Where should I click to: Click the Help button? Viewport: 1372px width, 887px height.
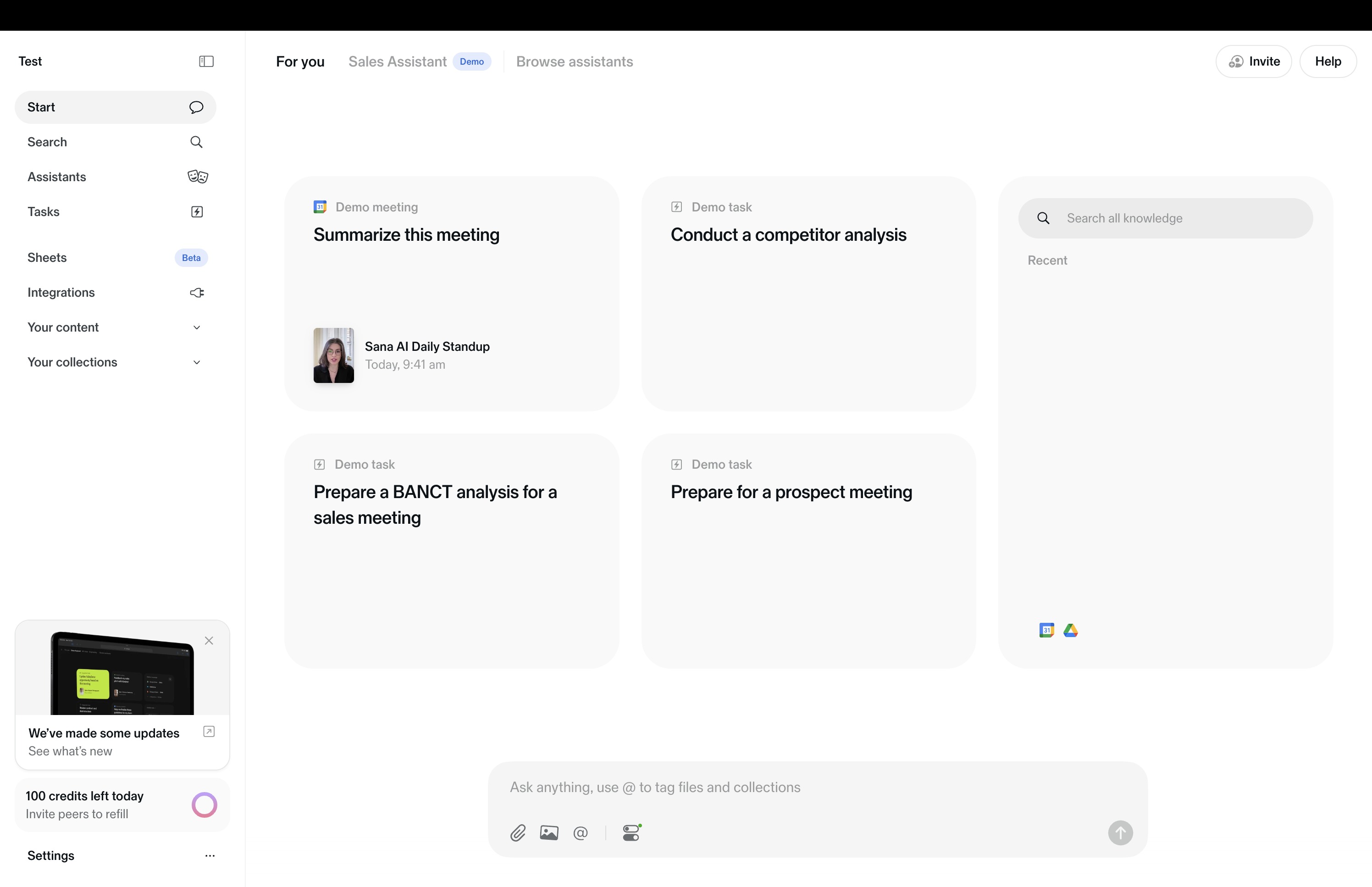1327,61
